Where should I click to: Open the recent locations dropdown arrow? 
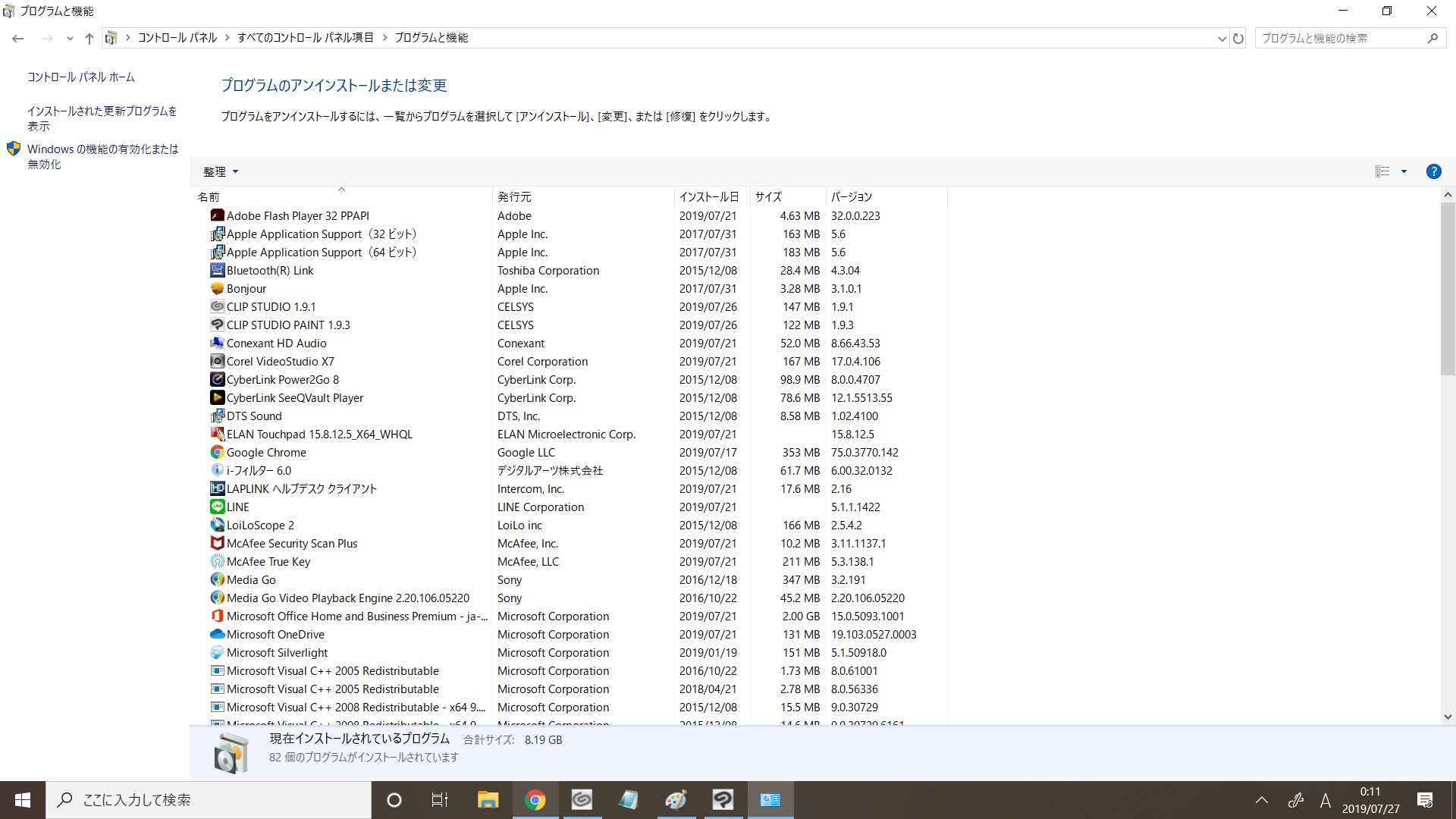coord(70,39)
